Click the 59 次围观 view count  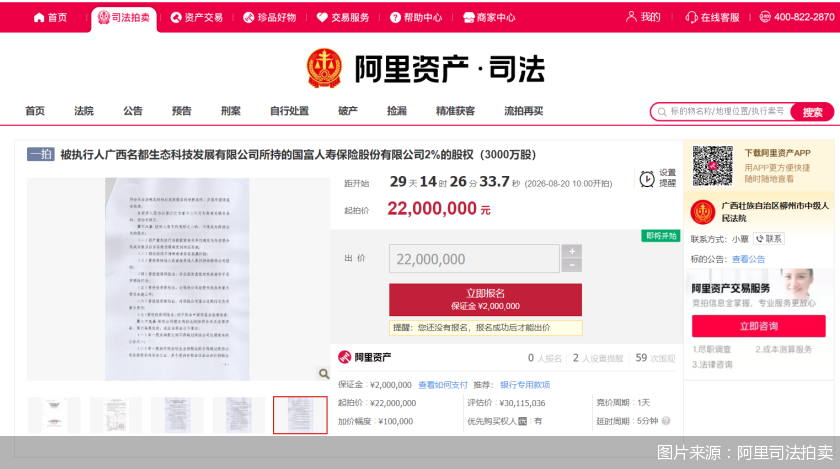coord(655,358)
